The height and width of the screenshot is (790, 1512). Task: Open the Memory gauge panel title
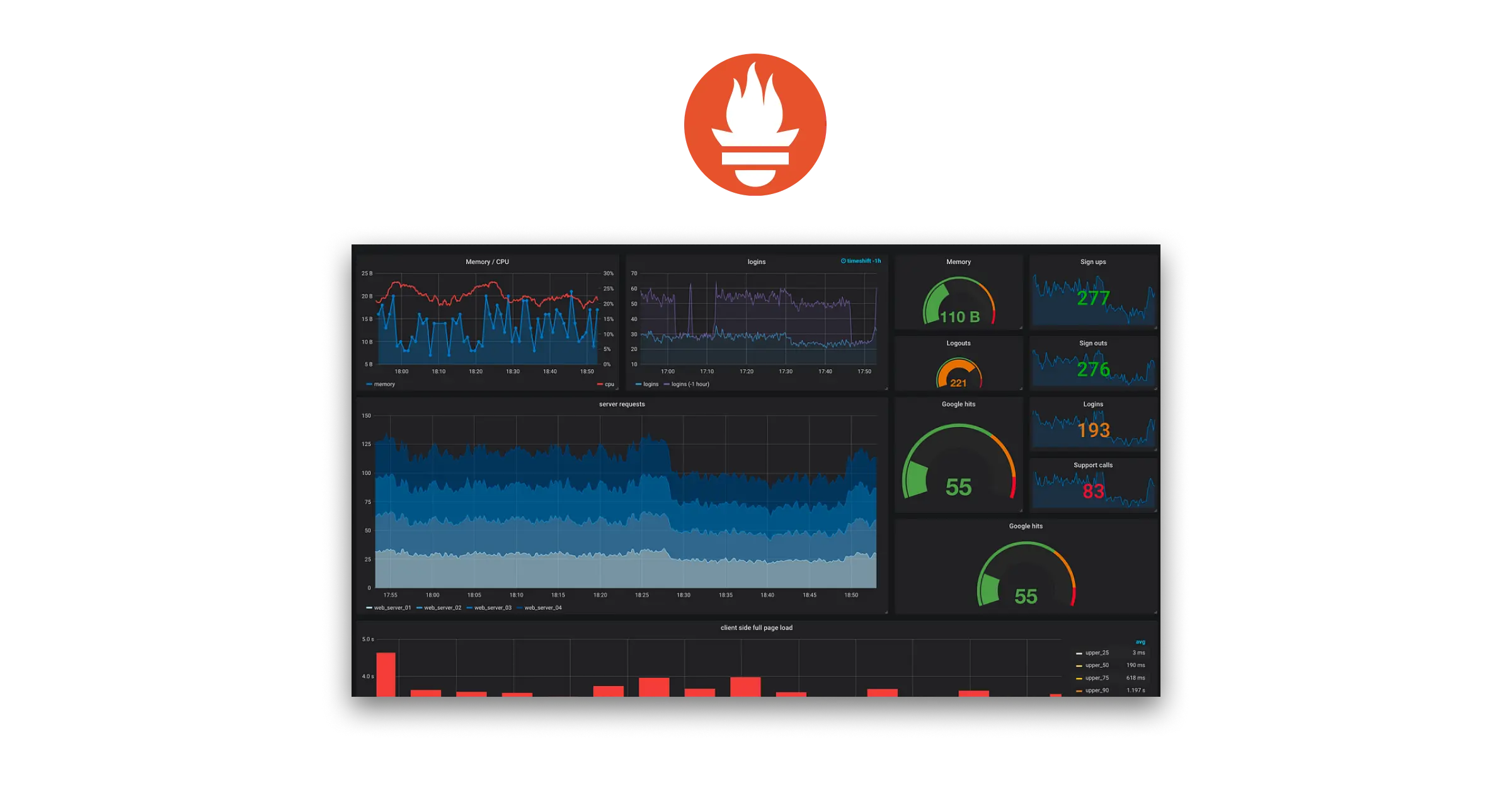pos(958,262)
